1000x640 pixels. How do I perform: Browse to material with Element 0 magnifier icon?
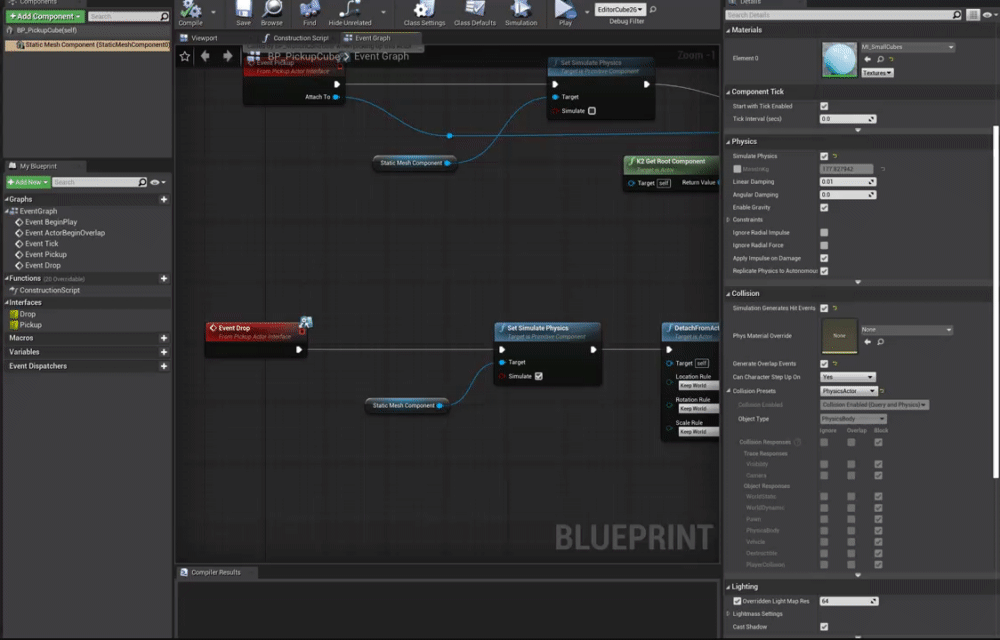881,59
